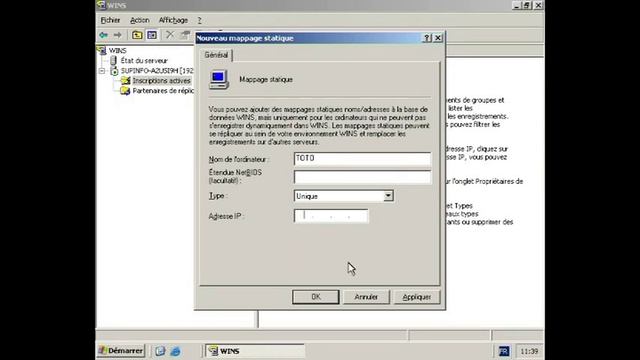Select the Général tab
The image size is (640, 360).
(216, 55)
